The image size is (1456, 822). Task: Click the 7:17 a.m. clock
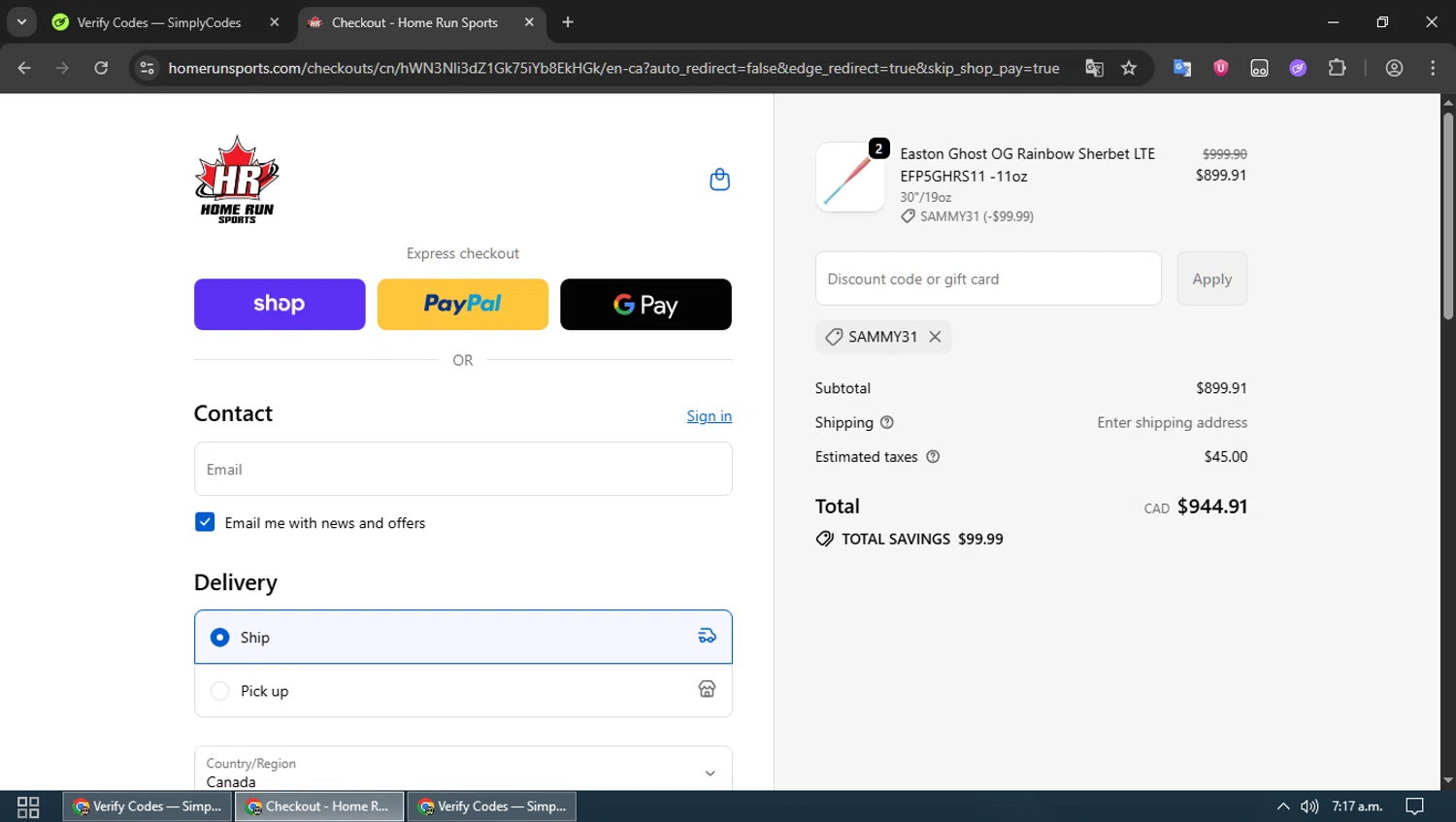click(1357, 806)
